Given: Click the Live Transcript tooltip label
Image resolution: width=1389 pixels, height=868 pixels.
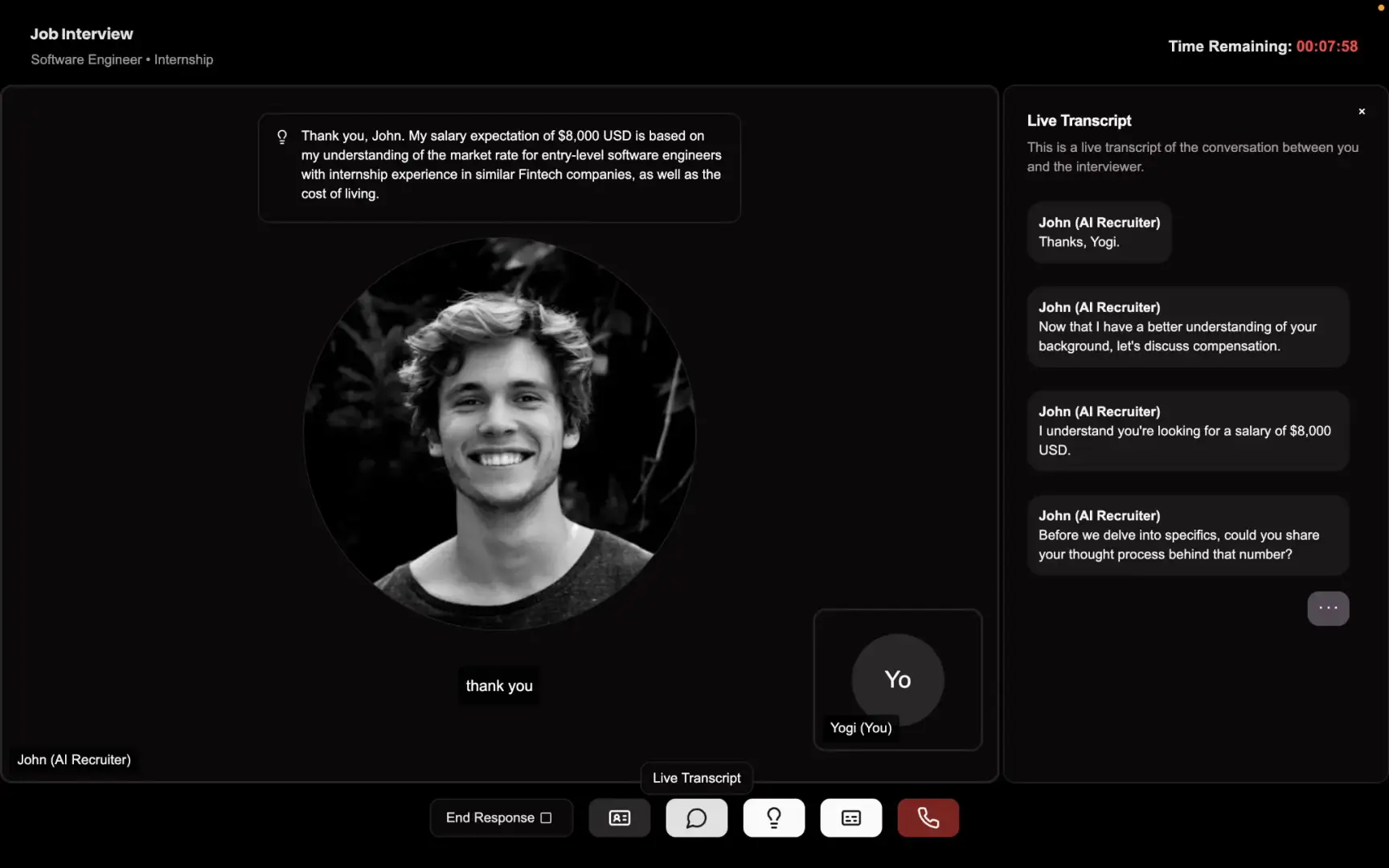Looking at the screenshot, I should click(x=696, y=778).
